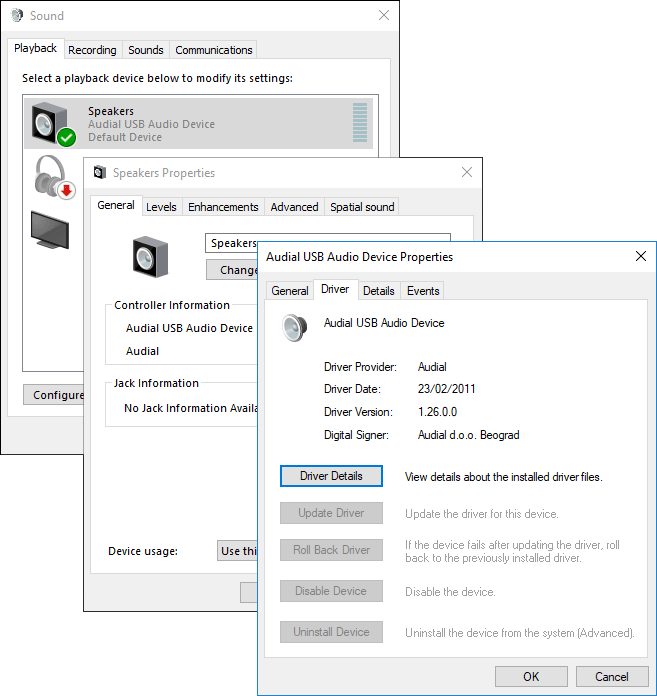Click the Update Driver button
657x696 pixels.
[331, 513]
